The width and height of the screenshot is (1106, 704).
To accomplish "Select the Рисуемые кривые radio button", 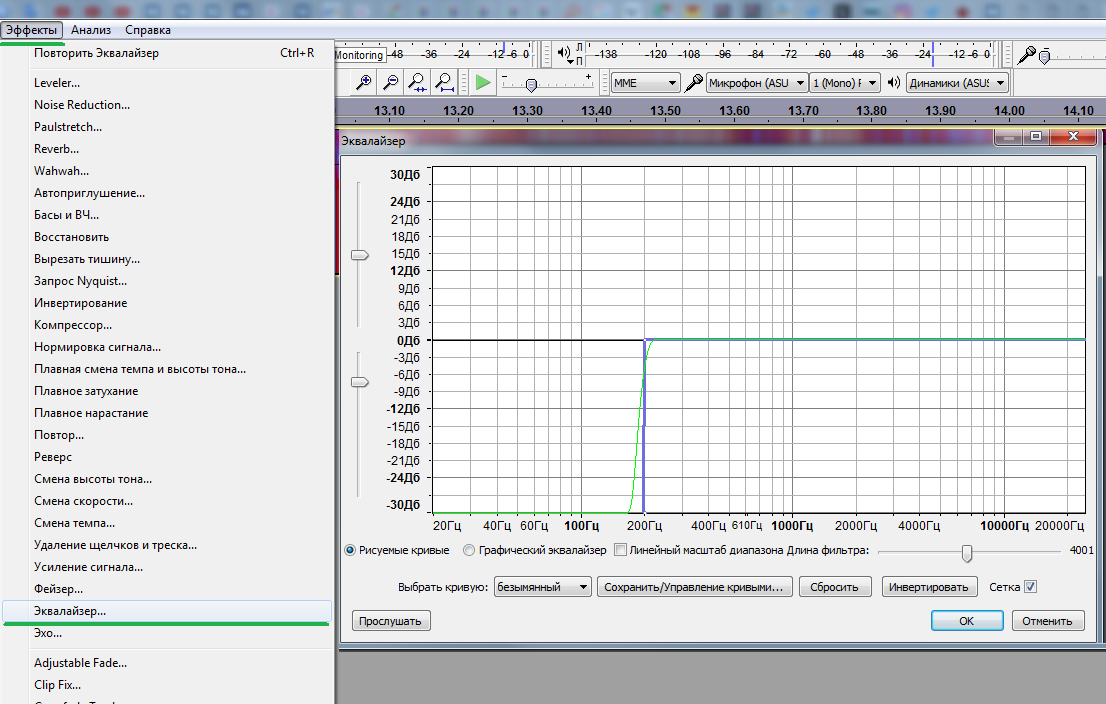I will (350, 550).
